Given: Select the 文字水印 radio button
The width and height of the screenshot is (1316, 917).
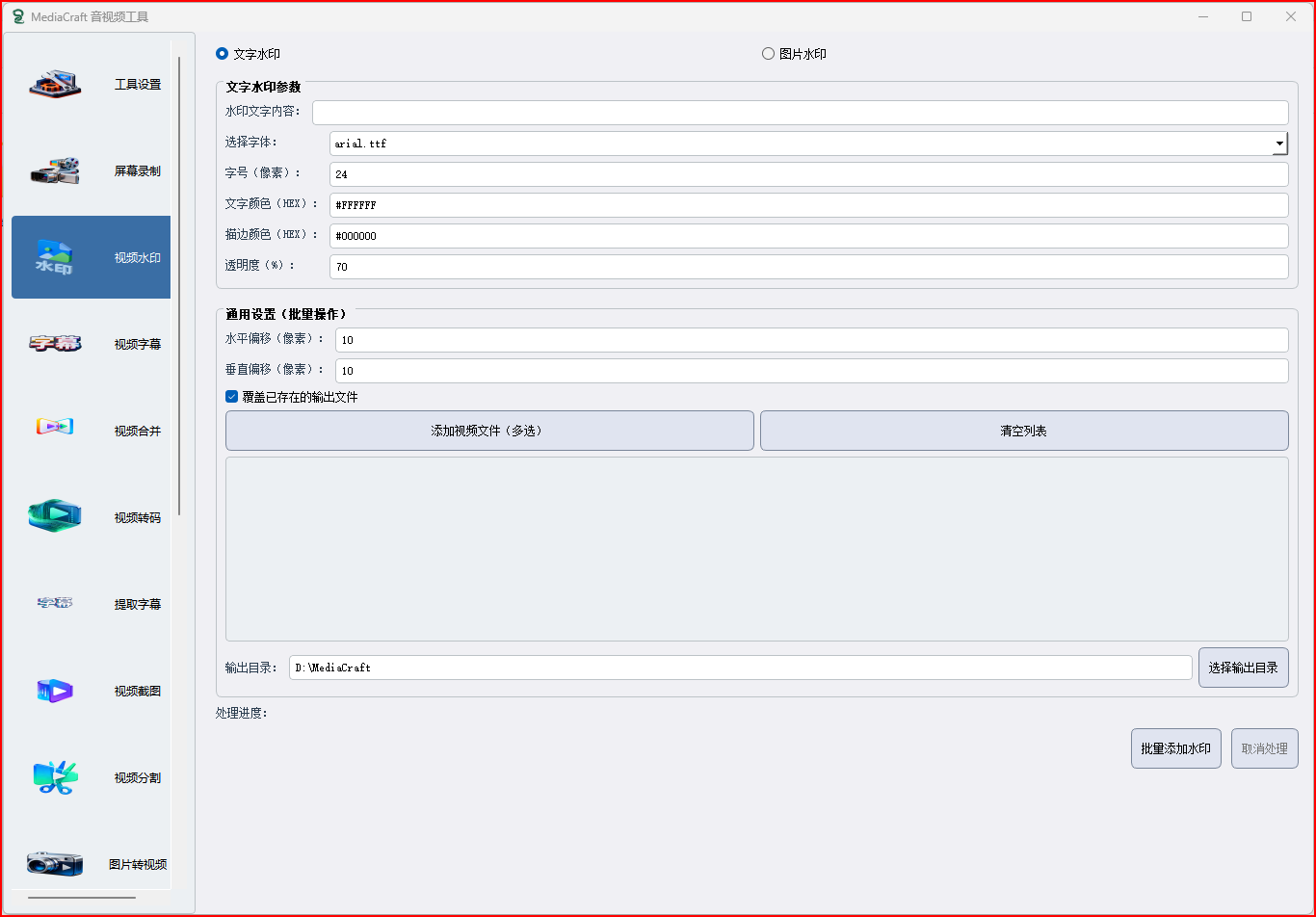Looking at the screenshot, I should click(223, 54).
